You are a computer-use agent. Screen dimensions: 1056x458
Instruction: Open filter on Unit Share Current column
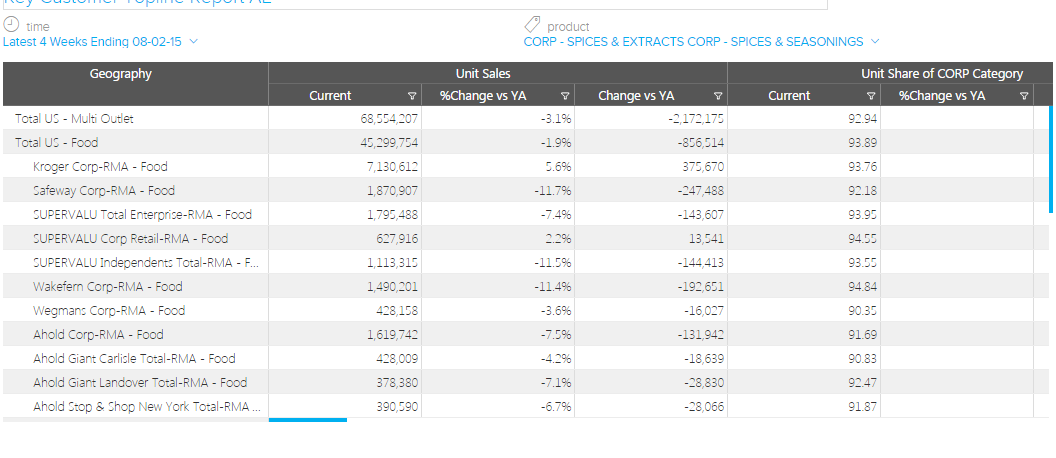point(871,96)
